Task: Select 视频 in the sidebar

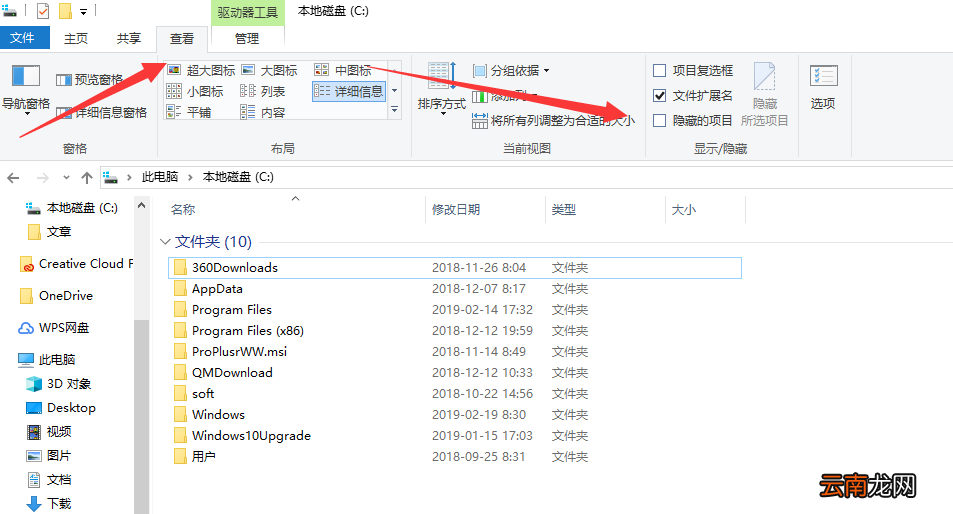Action: [x=50, y=431]
